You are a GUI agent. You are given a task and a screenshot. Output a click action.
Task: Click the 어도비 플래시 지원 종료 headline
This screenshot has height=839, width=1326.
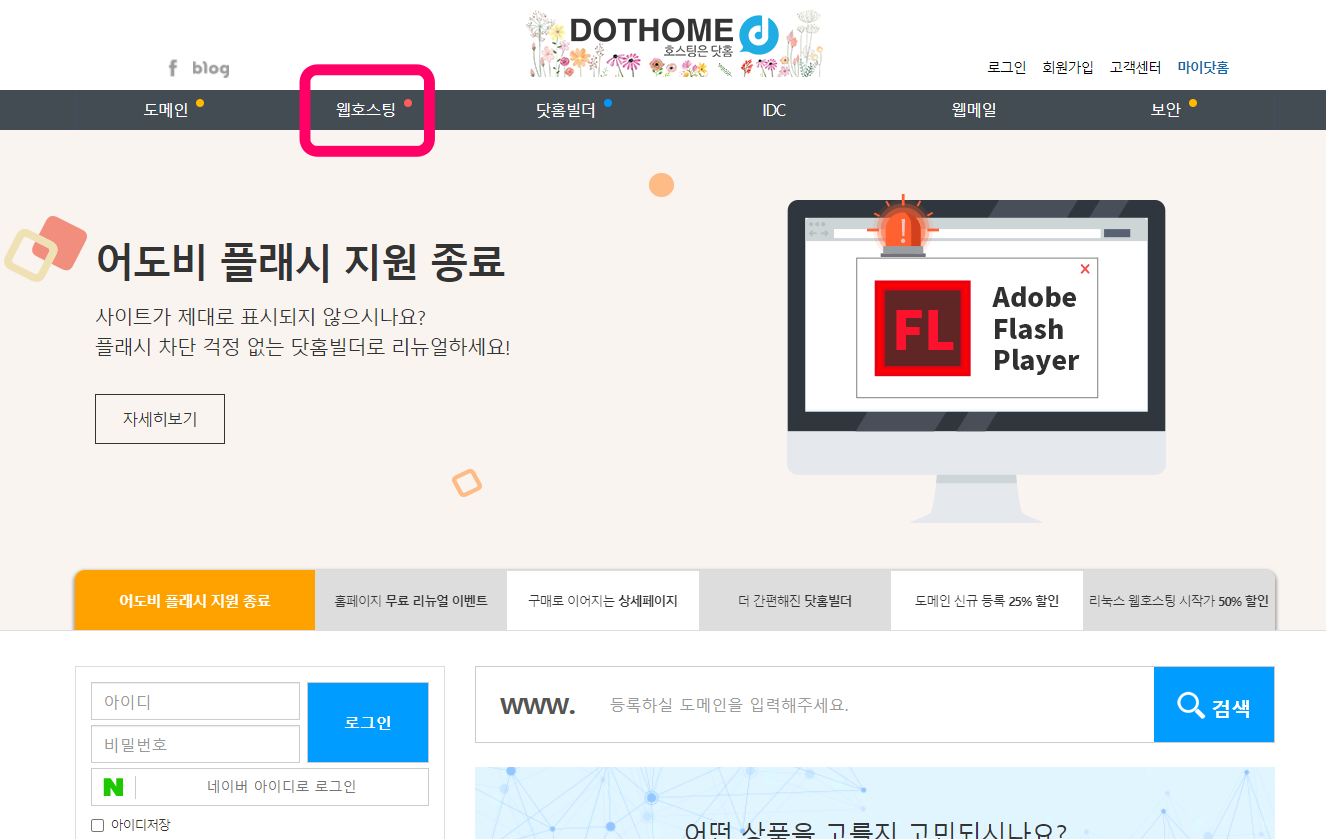[x=301, y=262]
